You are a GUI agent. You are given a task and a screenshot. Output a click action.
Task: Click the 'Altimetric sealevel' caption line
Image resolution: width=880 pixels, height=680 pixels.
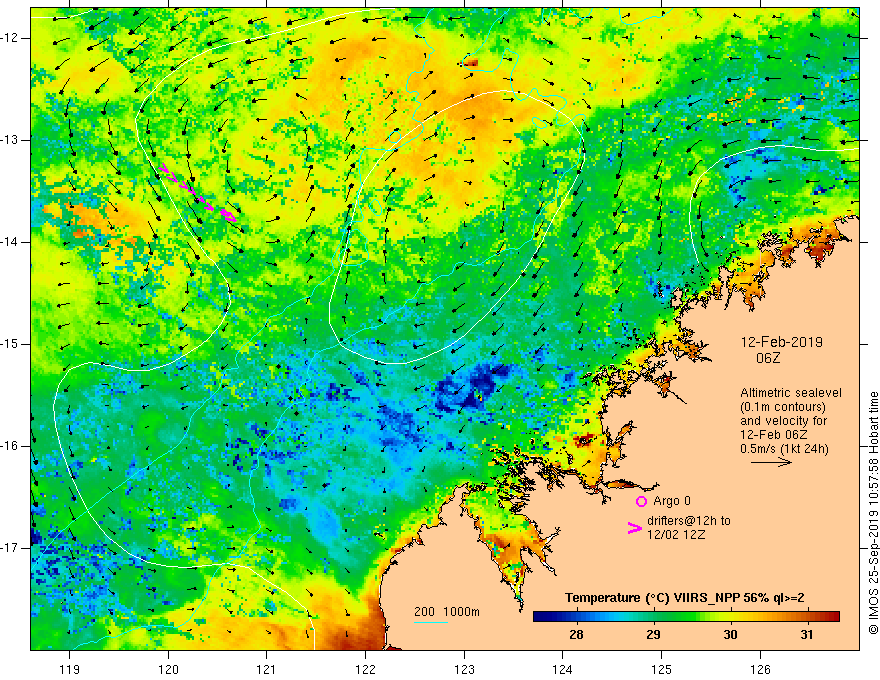pyautogui.click(x=791, y=393)
